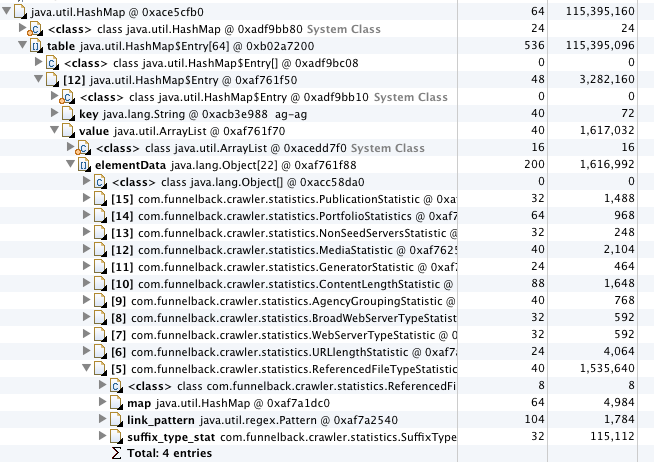Screen dimensions: 654x462
Task: Click the object icon of suffix_type_stat
Action: [x=117, y=438]
